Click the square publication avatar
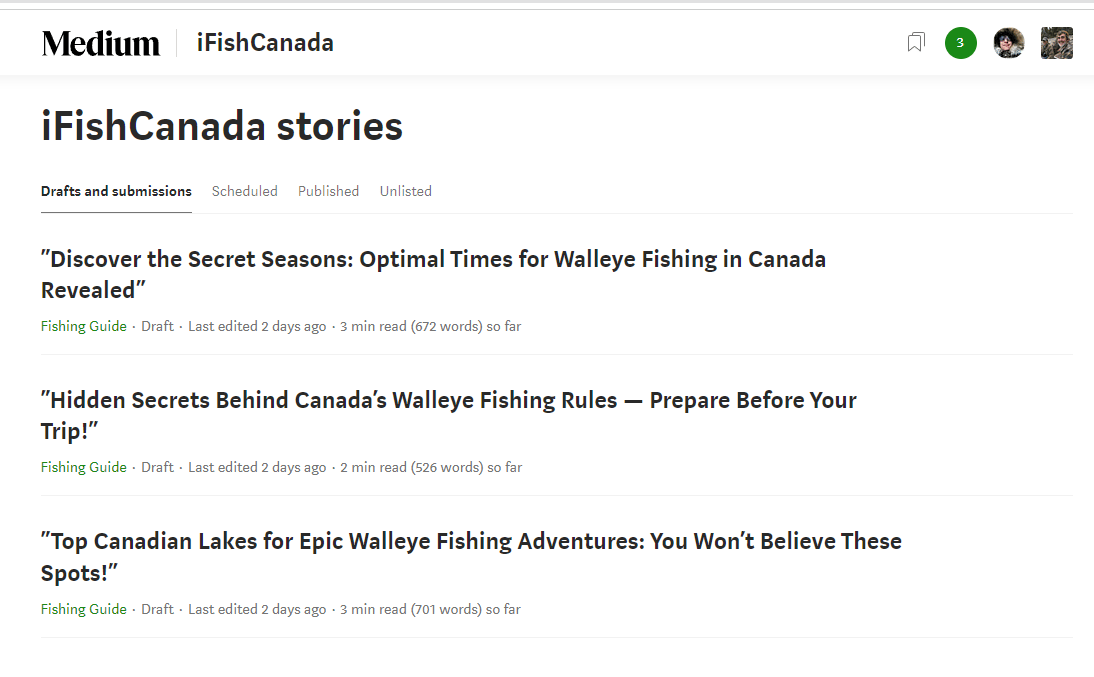 coord(1056,43)
